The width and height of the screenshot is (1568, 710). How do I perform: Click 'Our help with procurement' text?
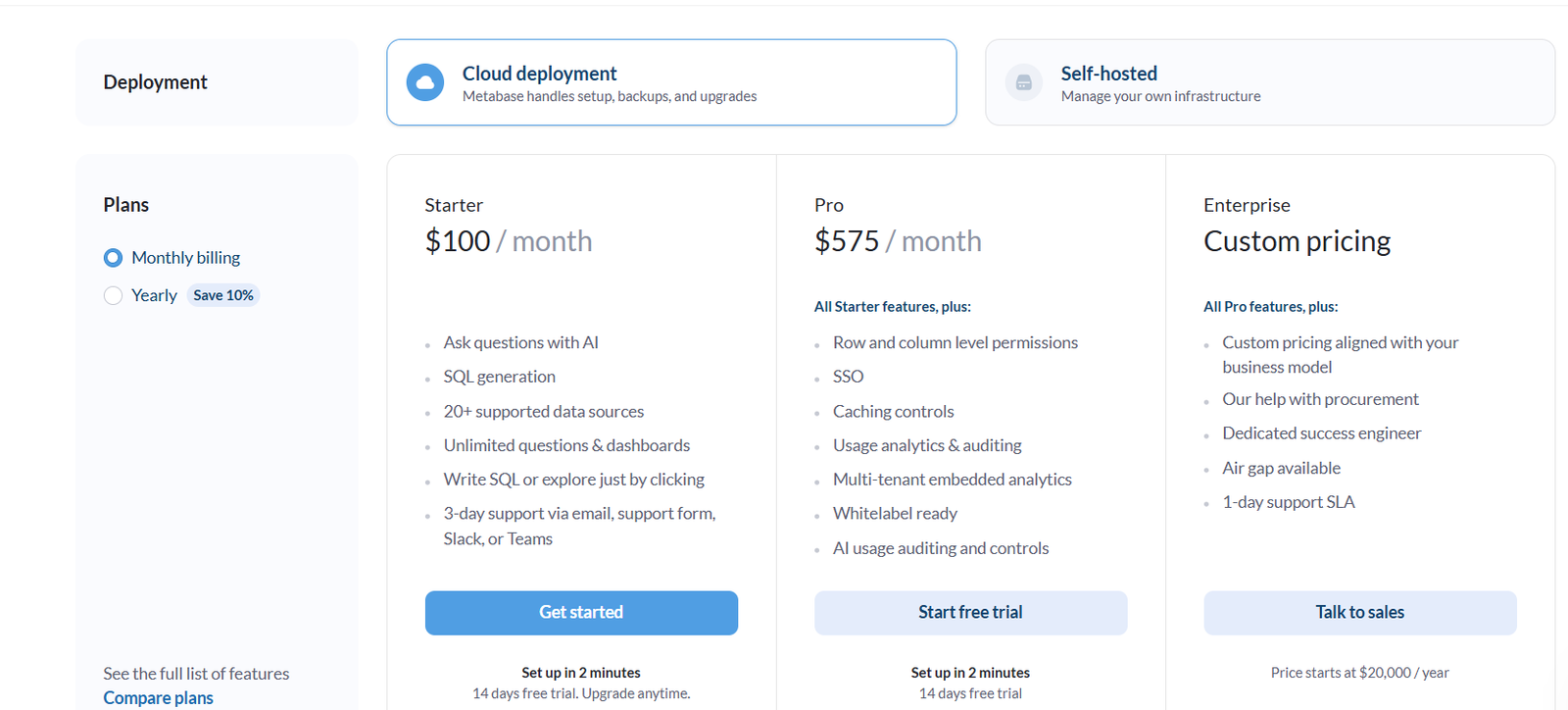(x=1320, y=400)
